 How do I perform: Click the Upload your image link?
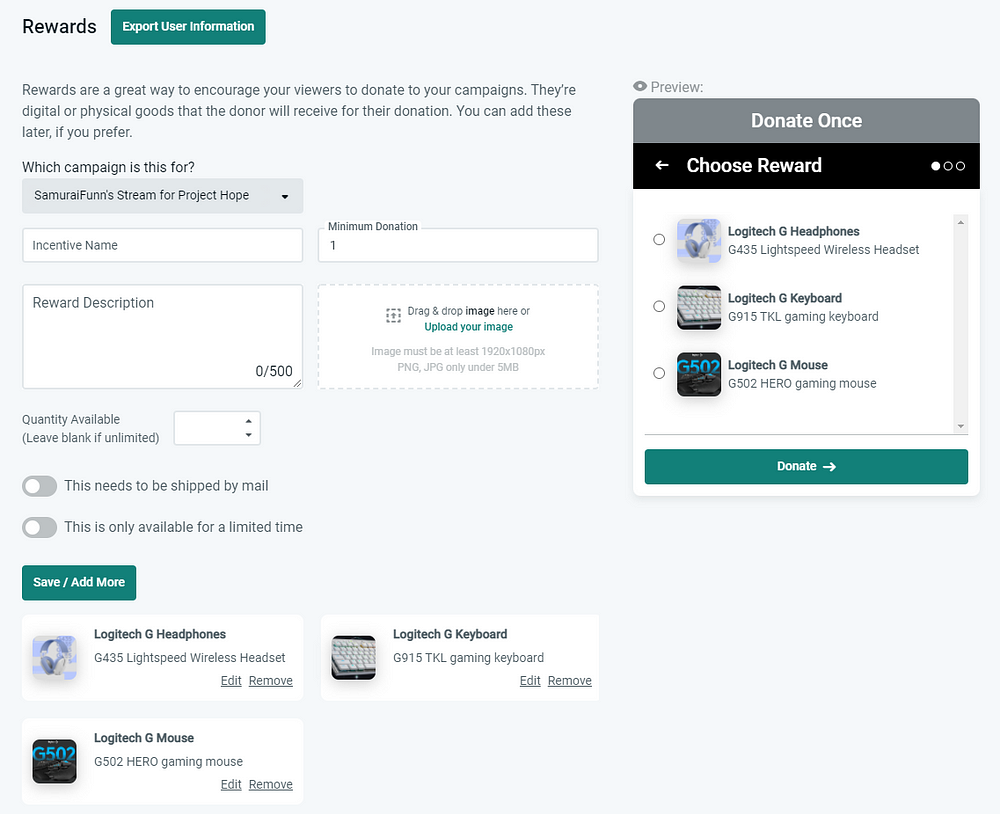point(469,327)
